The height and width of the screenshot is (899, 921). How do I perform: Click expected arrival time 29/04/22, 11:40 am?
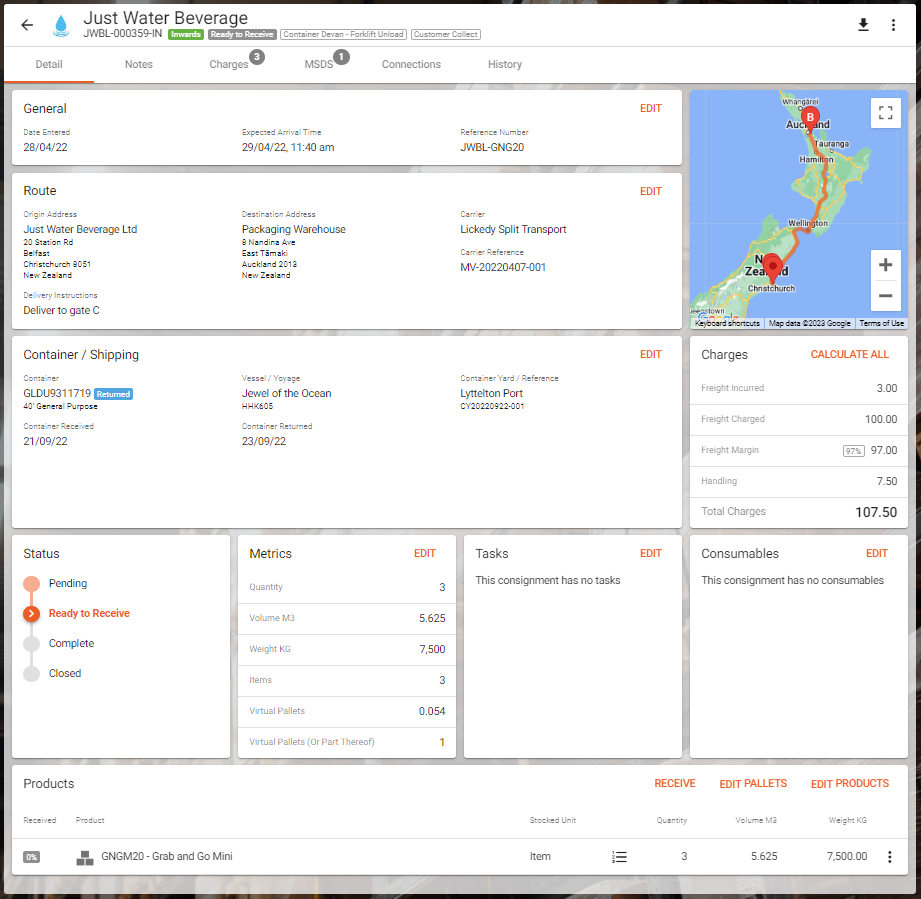288,147
